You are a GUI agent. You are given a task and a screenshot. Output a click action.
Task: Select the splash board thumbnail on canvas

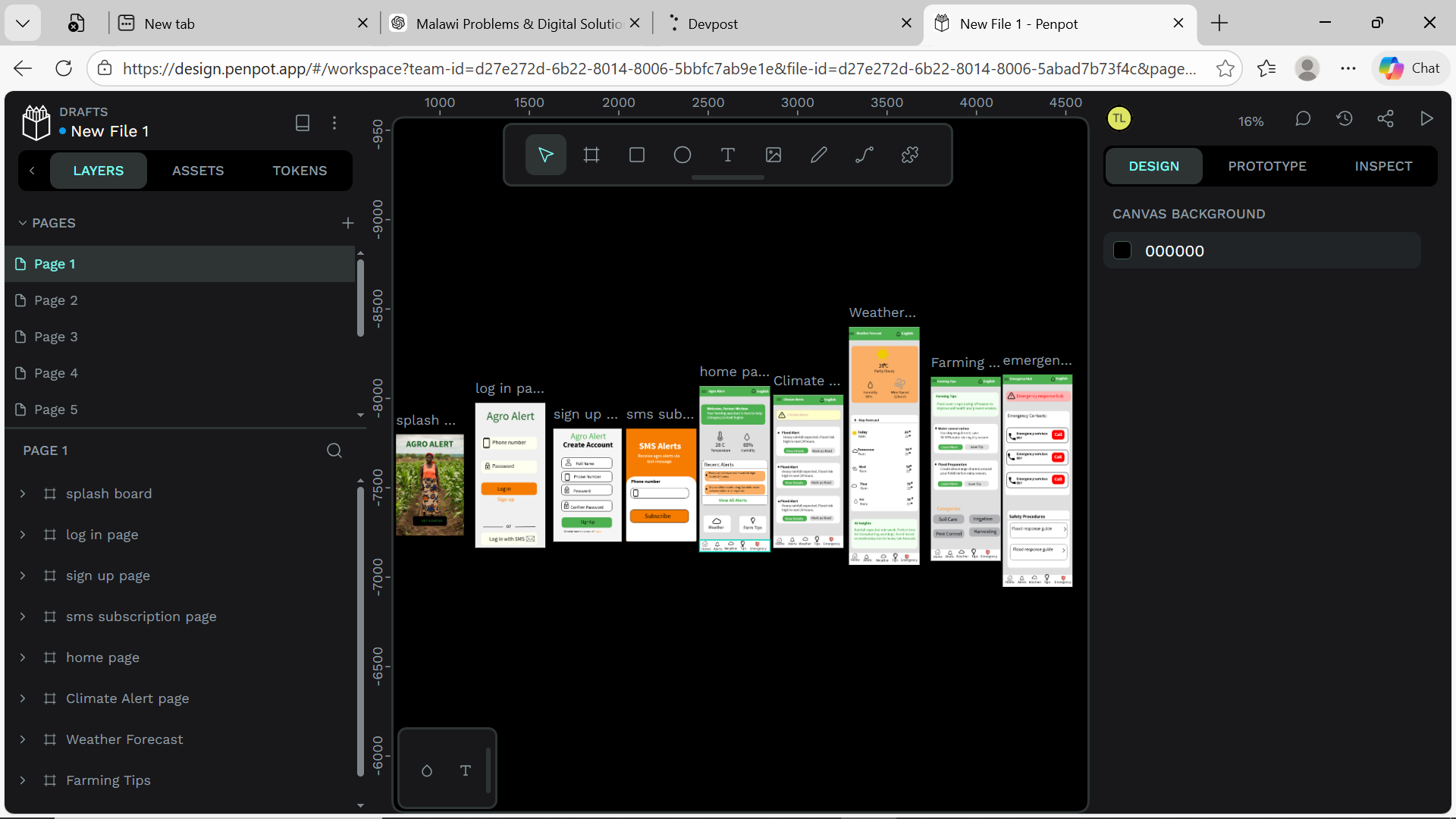[x=430, y=485]
